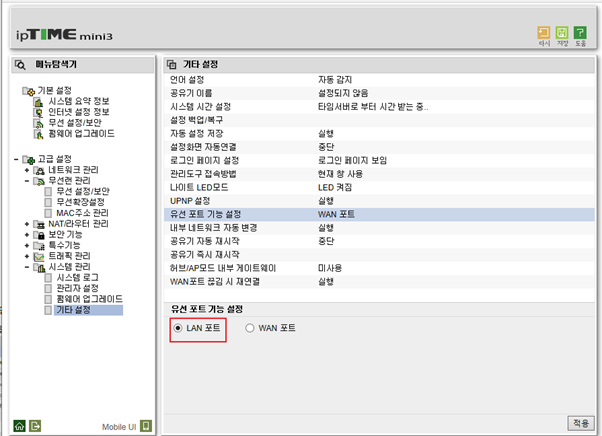Click the 적용 apply button

[x=580, y=423]
